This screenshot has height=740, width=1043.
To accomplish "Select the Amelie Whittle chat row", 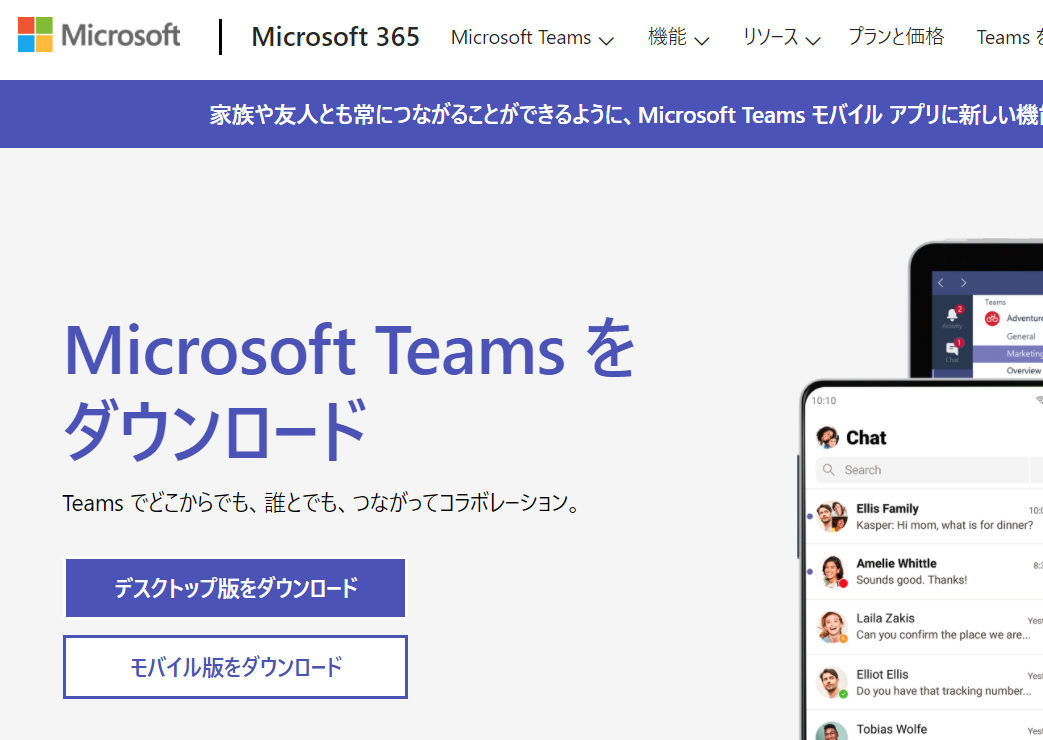I will (925, 572).
